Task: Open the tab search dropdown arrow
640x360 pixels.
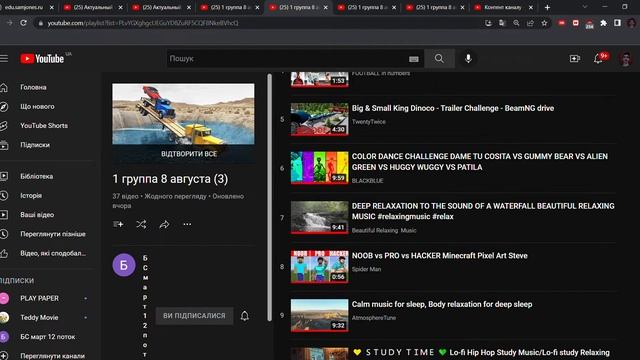Action: click(x=585, y=7)
